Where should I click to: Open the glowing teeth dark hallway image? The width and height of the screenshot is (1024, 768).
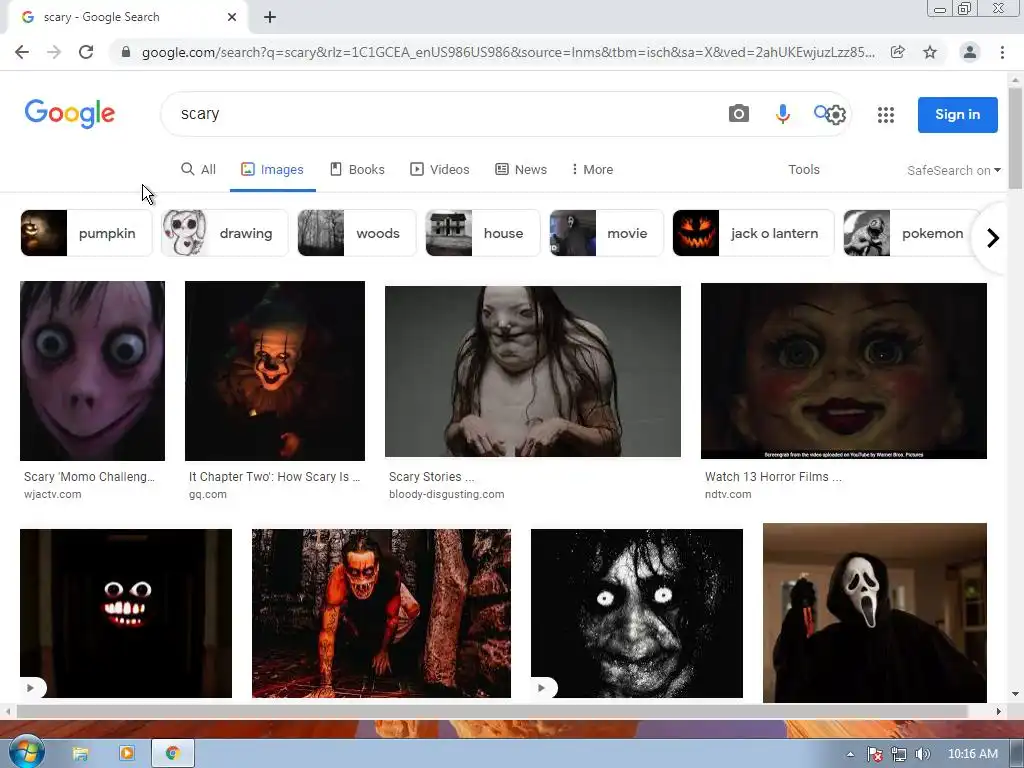click(x=126, y=613)
